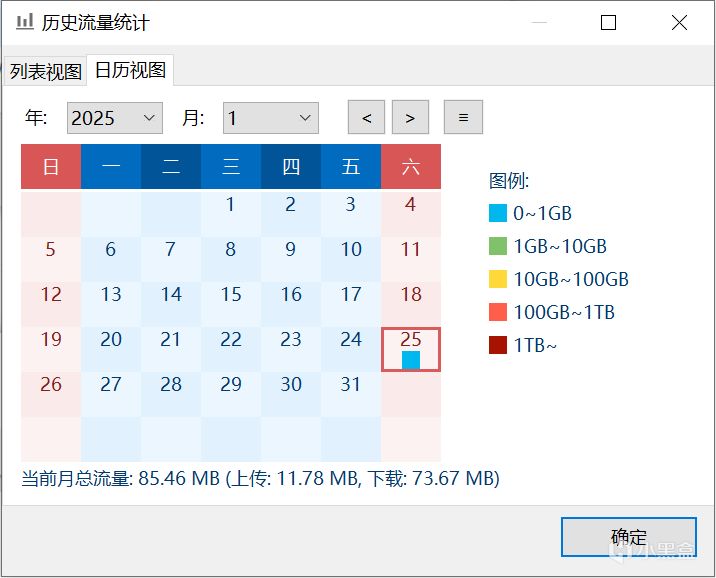The width and height of the screenshot is (716, 578).
Task: Select day 24 in the calendar
Action: coord(351,349)
